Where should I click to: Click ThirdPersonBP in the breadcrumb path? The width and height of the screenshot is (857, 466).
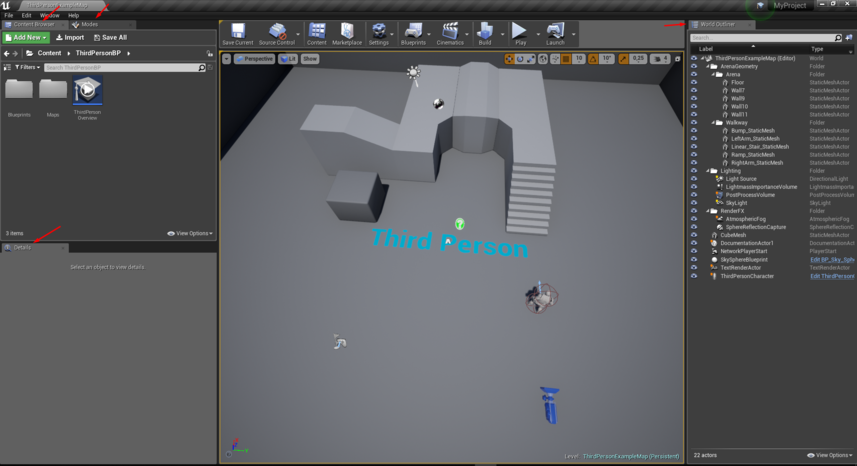tap(98, 54)
